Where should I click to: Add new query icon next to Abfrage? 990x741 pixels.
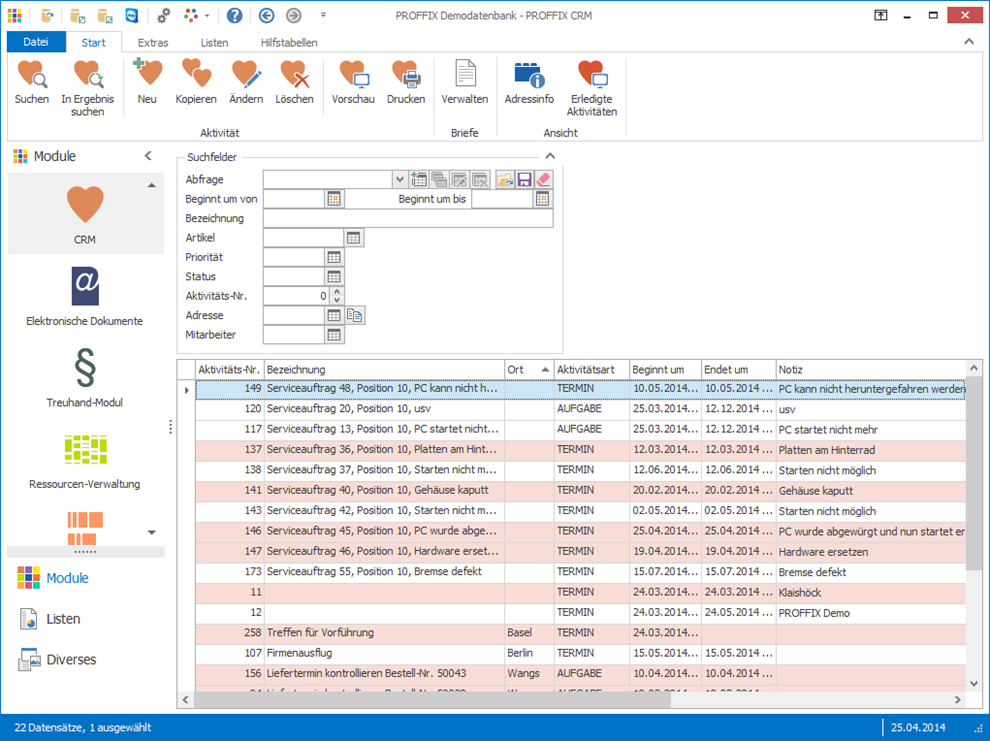tap(419, 180)
